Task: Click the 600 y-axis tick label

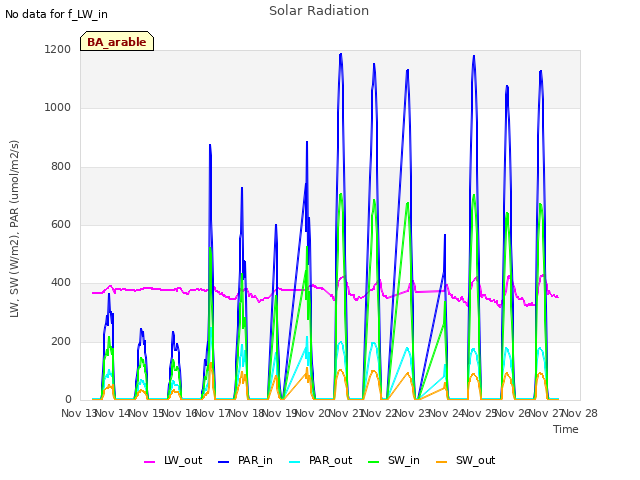Action: click(61, 224)
